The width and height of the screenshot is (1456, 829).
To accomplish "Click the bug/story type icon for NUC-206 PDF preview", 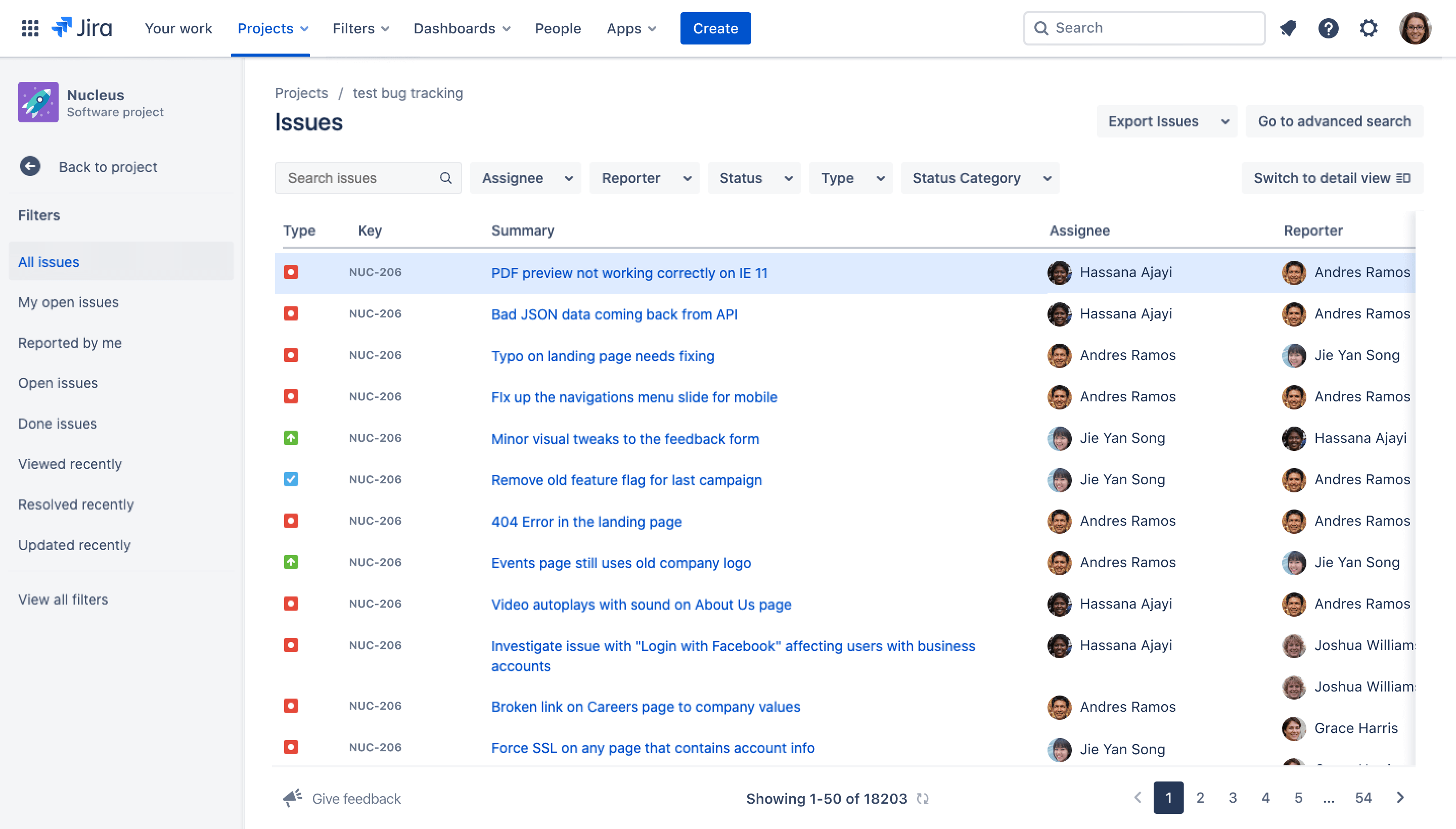I will [291, 271].
